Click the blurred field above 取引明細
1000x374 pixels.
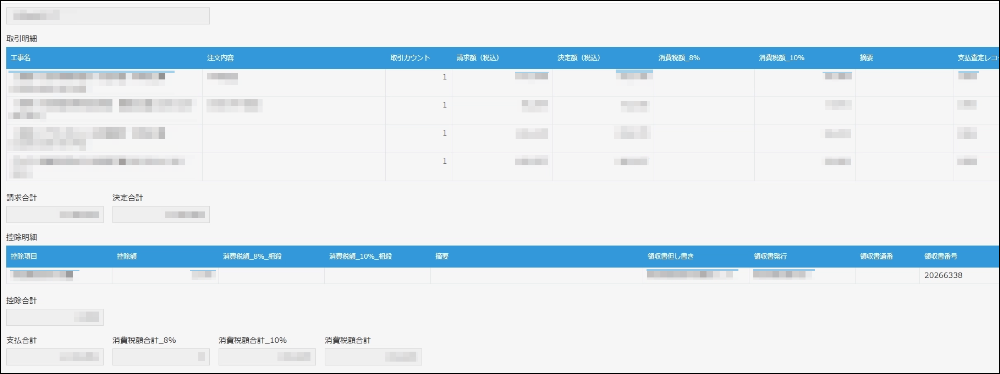point(108,16)
